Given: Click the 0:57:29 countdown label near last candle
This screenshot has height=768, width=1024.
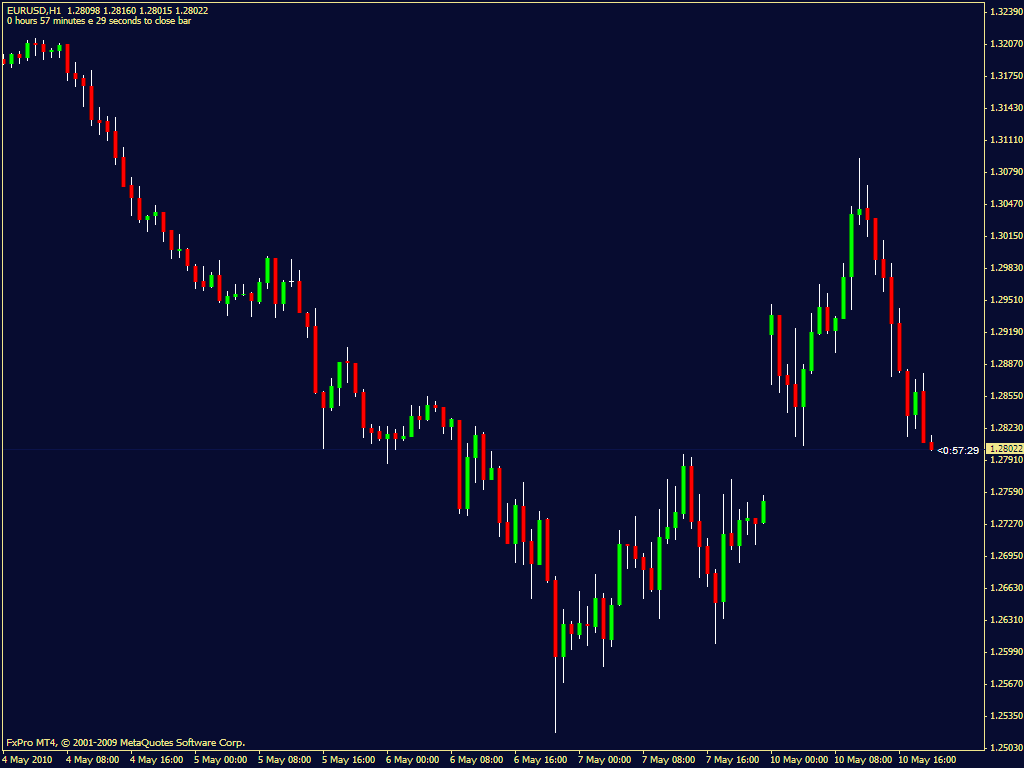Looking at the screenshot, I should [957, 451].
